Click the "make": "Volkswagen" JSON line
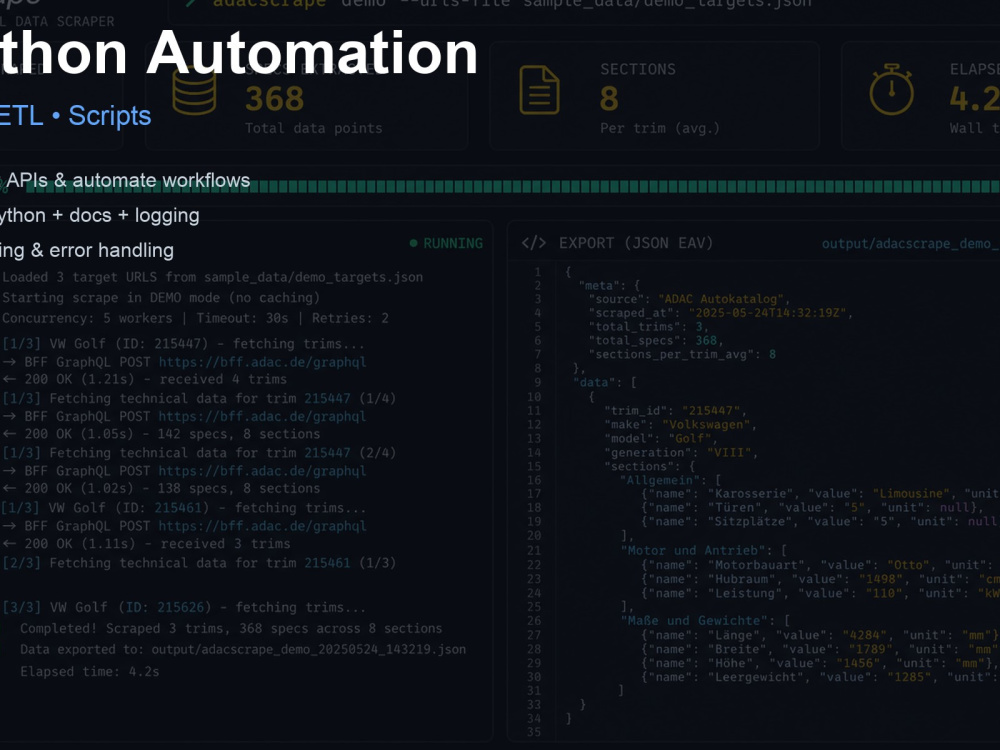Image resolution: width=1000 pixels, height=750 pixels. point(680,425)
